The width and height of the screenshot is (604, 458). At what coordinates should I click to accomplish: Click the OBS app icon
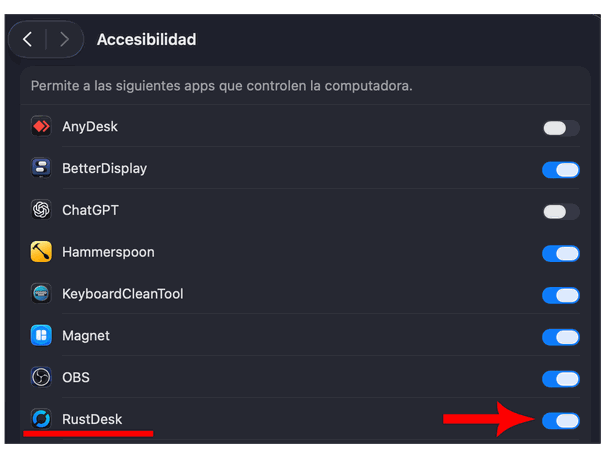click(x=41, y=378)
